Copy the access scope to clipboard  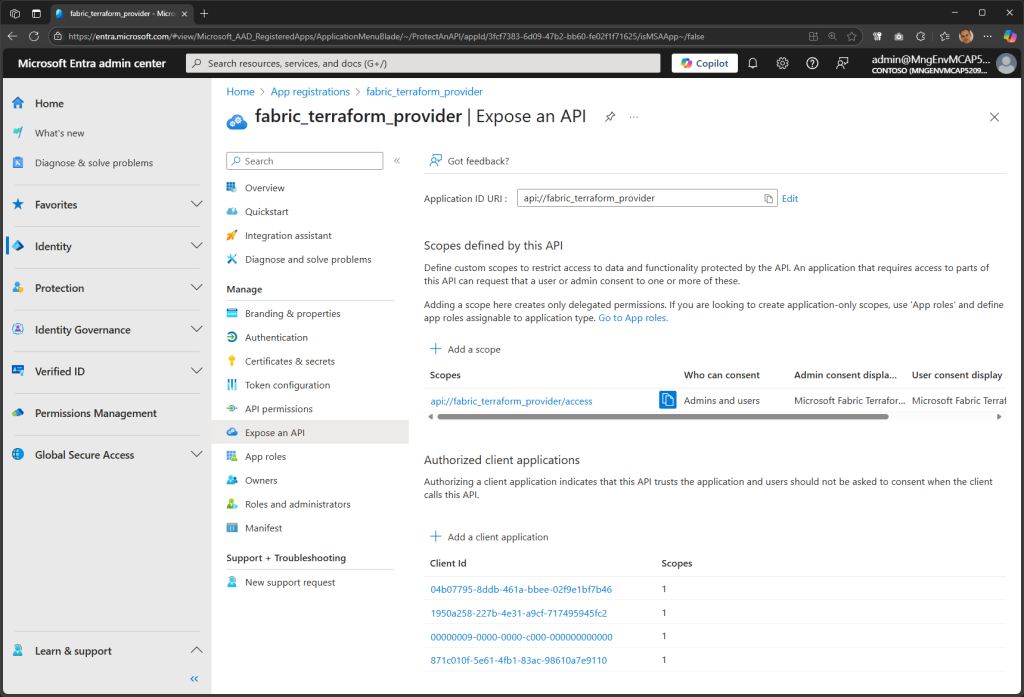(x=667, y=399)
